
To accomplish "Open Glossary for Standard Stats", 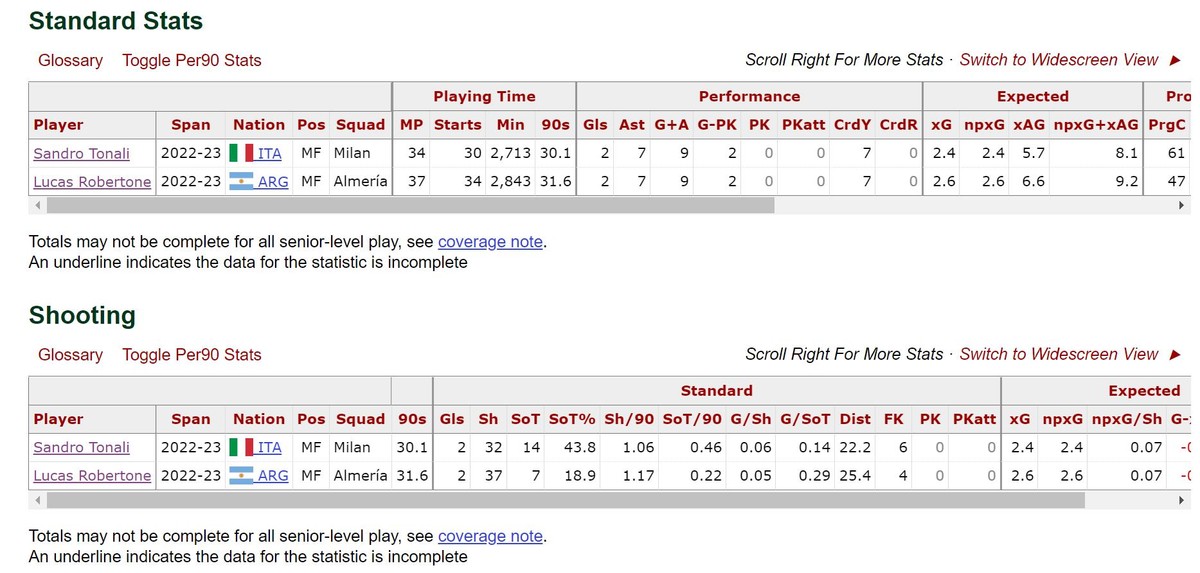I will click(x=70, y=60).
